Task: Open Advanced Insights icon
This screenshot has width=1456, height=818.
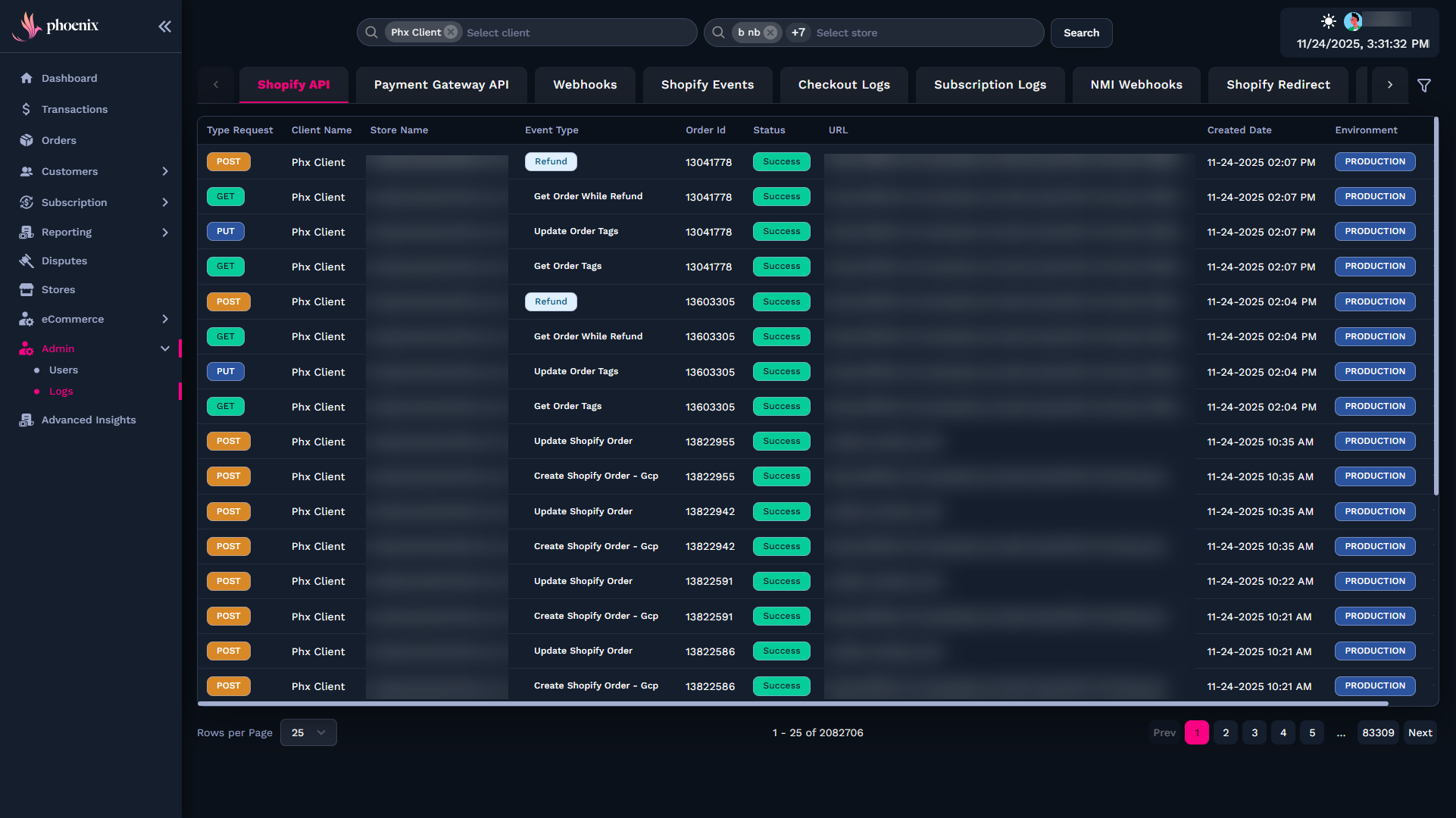Action: [27, 420]
